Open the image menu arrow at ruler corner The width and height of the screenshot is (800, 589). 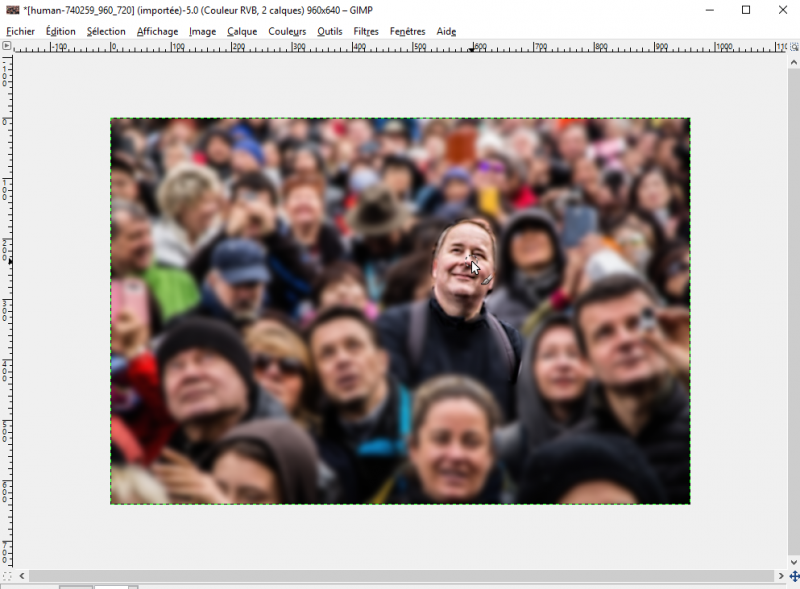(7, 46)
